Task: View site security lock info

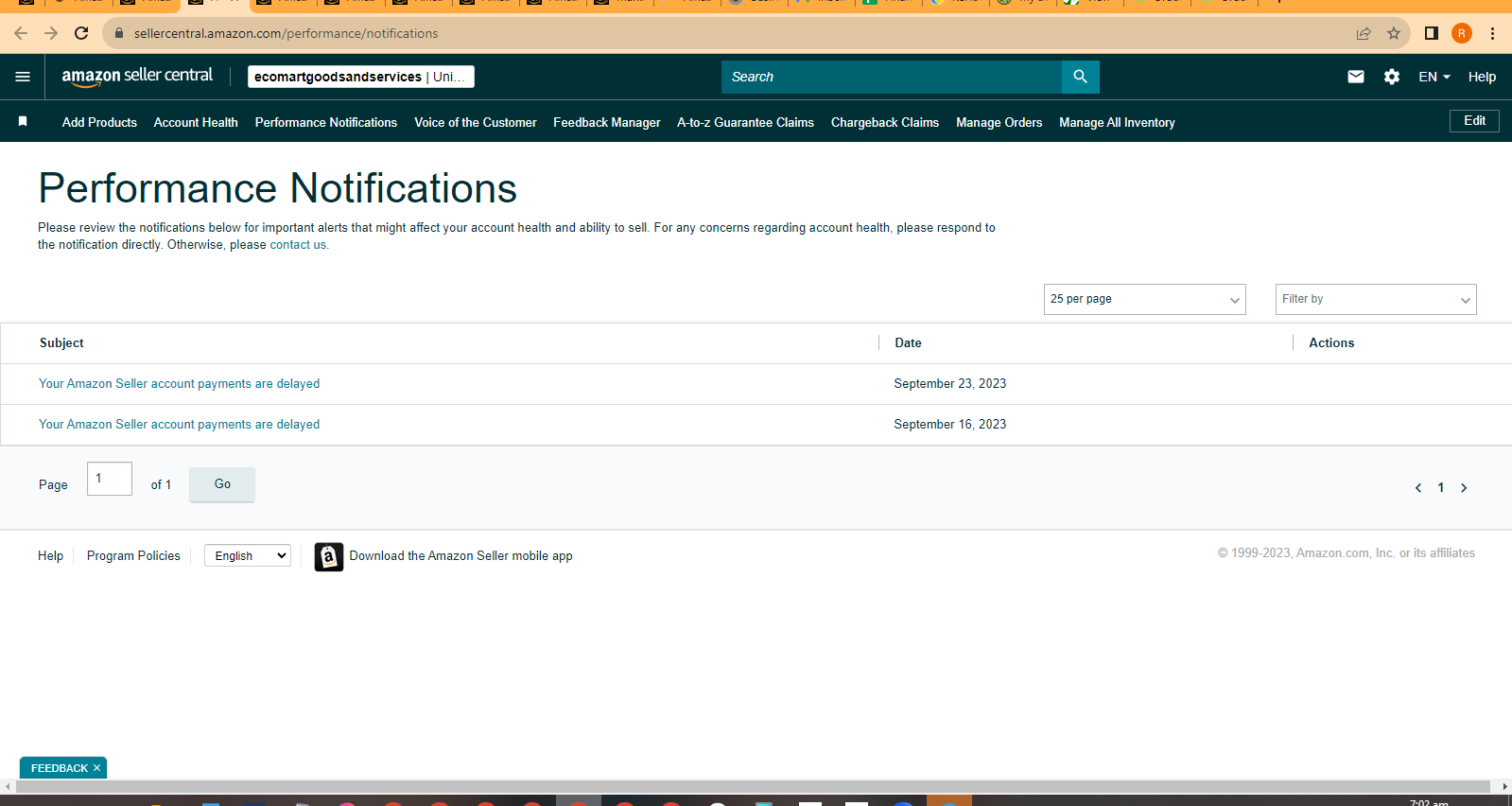Action: pyautogui.click(x=119, y=33)
